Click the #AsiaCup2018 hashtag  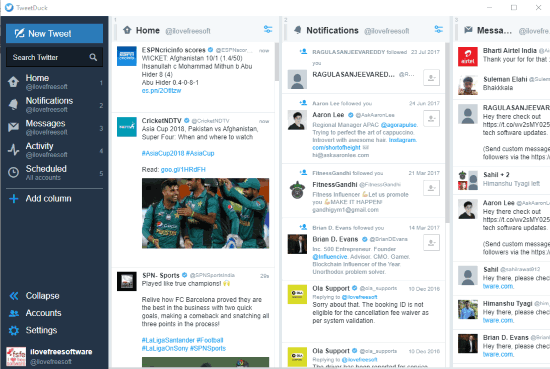[163, 153]
